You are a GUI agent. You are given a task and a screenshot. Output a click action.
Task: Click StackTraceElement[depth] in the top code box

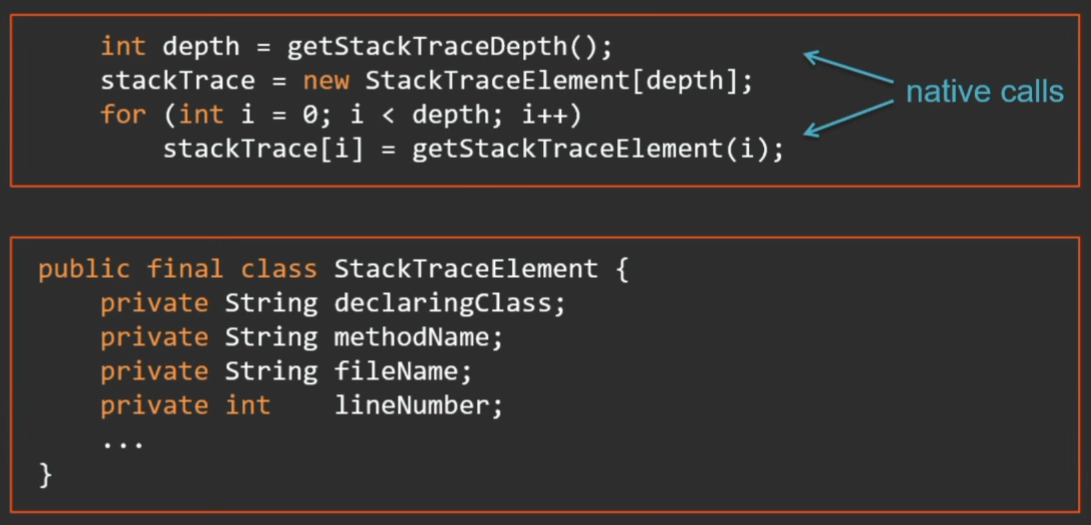tap(558, 81)
